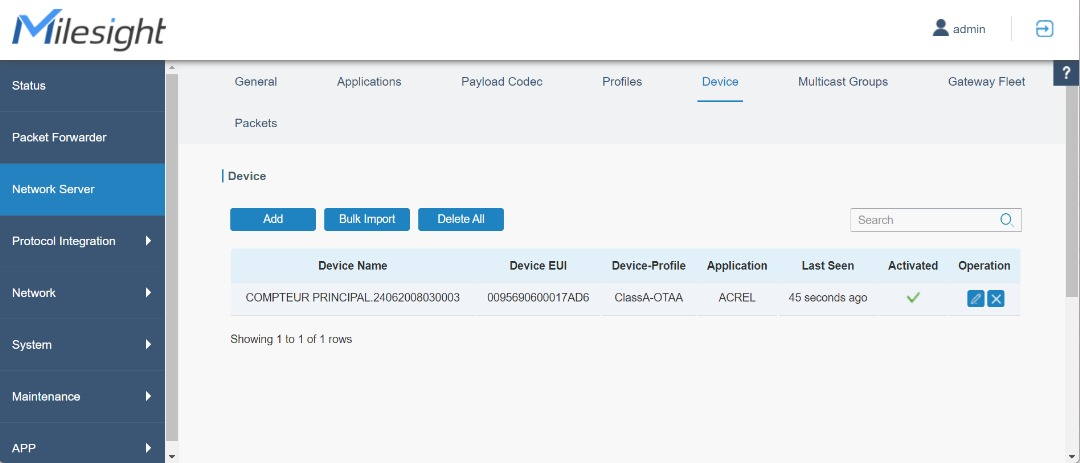Click the Milesight logo
1080x463 pixels.
[x=88, y=30]
